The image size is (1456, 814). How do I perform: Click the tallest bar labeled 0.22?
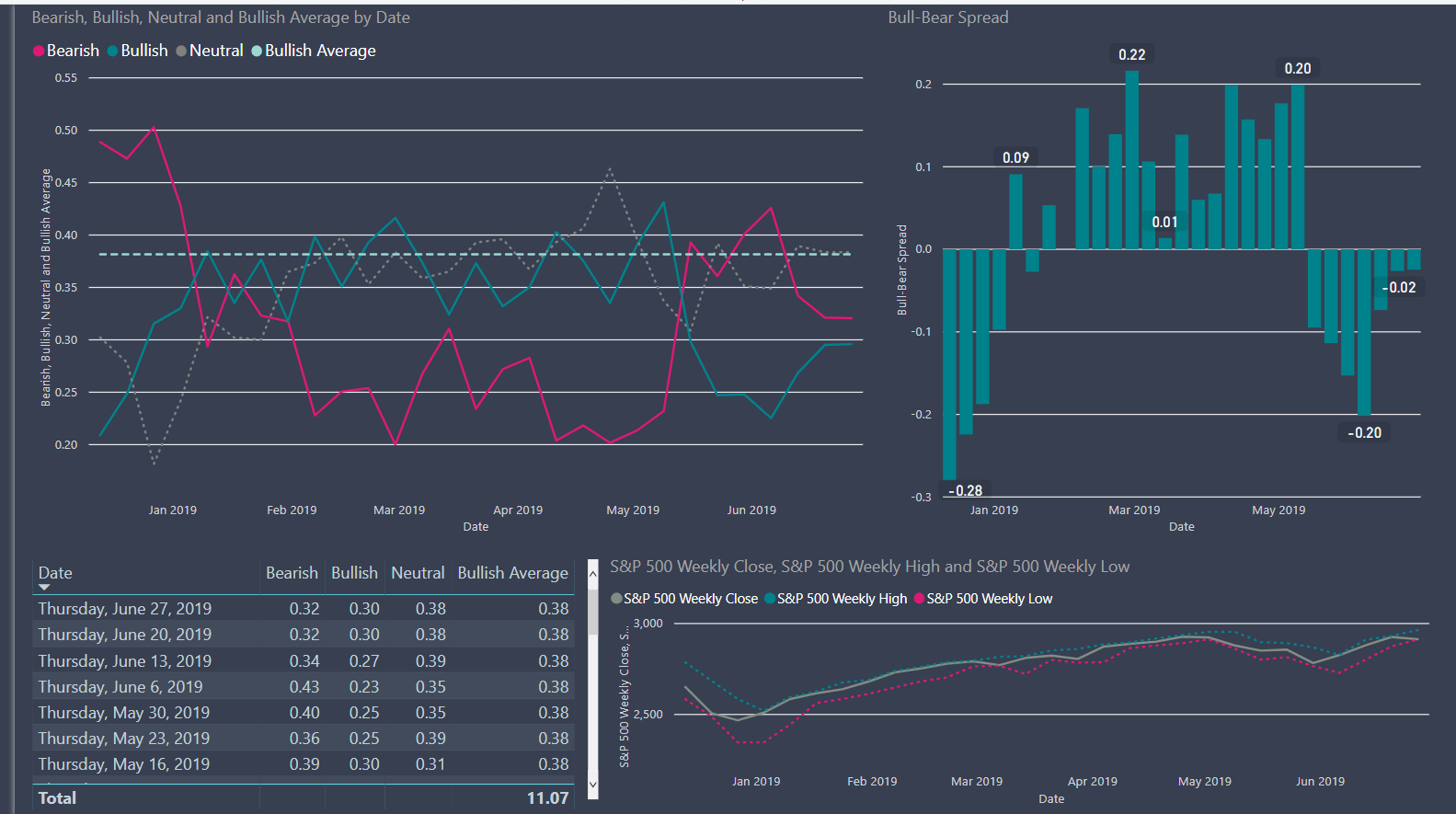[x=1132, y=161]
